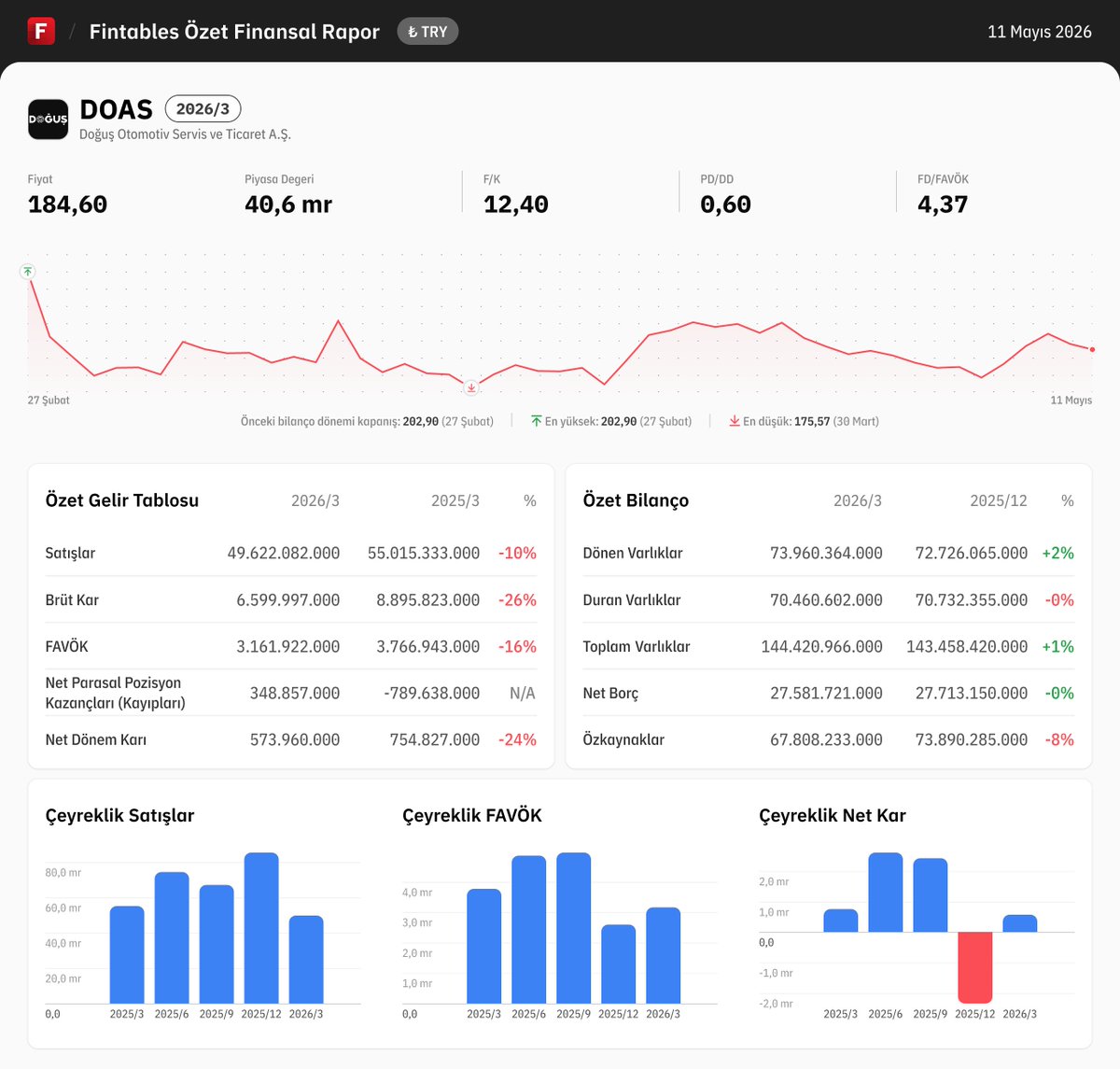Viewport: 1120px width, 1069px height.
Task: Click the Satışlar row label
Action: click(70, 553)
